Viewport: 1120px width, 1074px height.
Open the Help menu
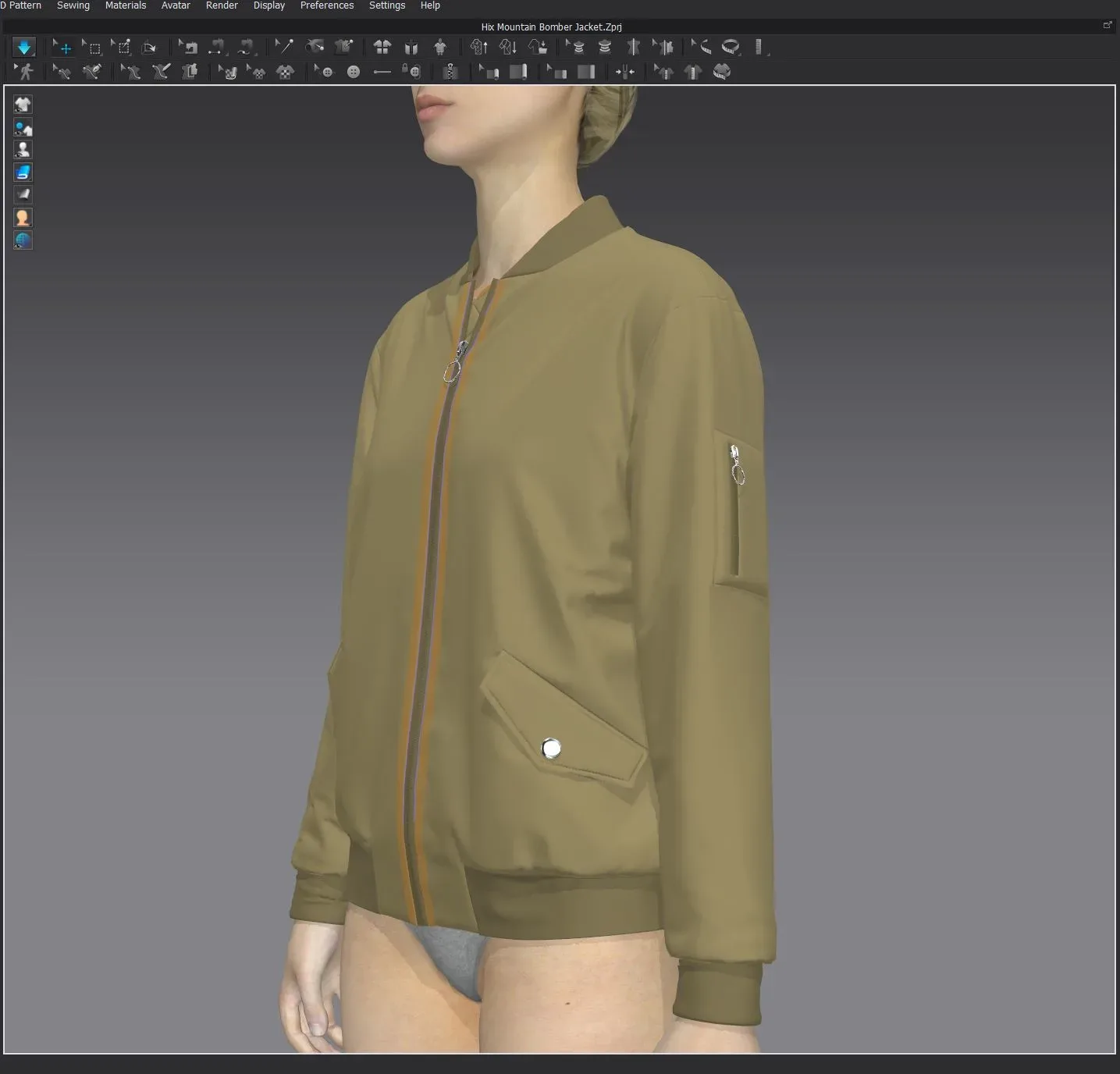(x=430, y=5)
